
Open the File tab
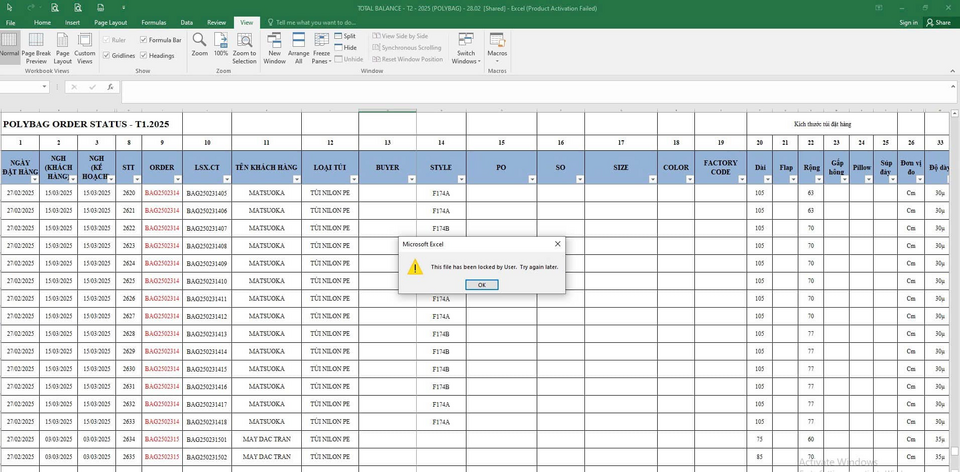click(10, 23)
